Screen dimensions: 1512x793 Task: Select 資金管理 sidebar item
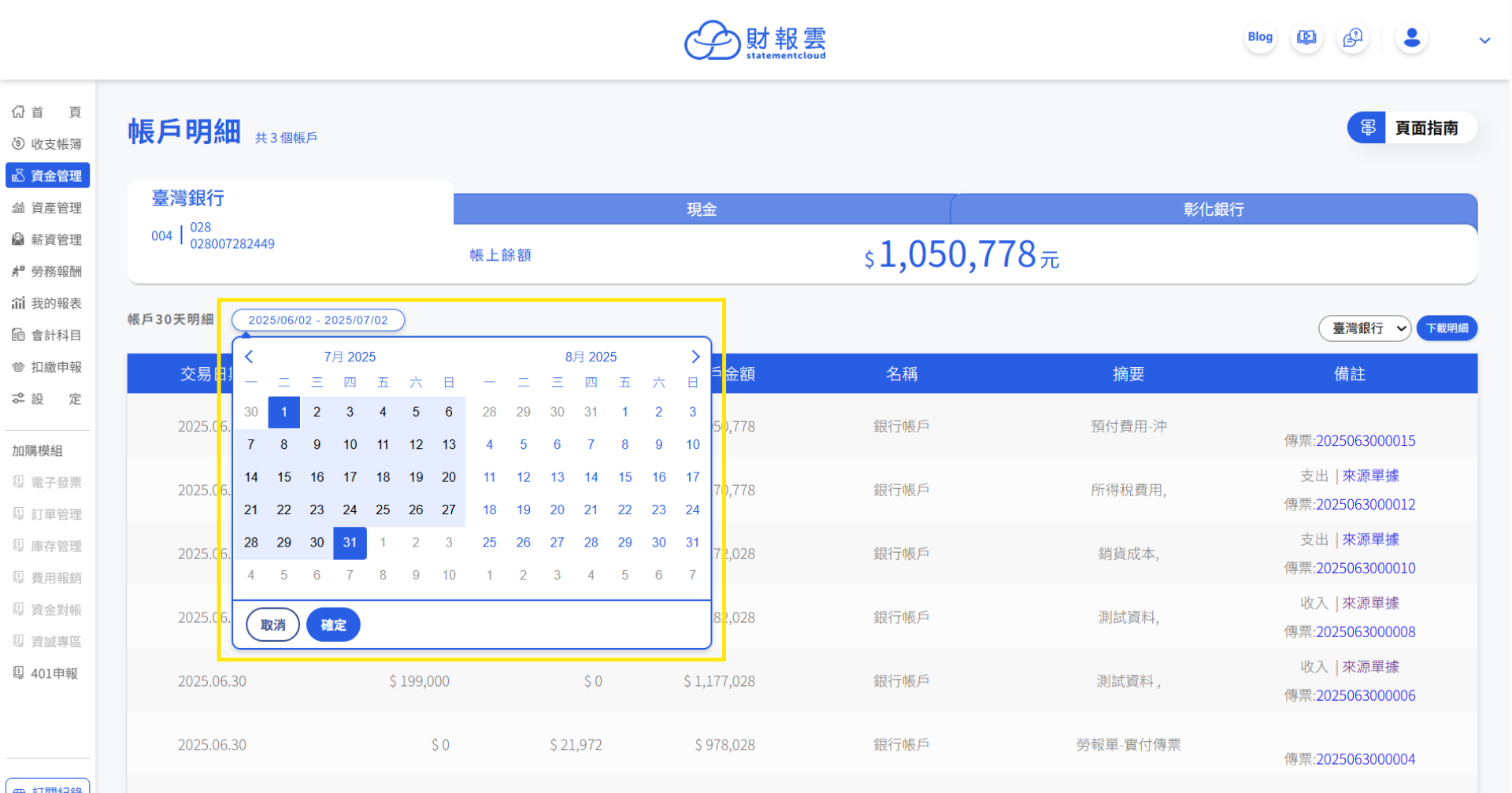(x=47, y=176)
